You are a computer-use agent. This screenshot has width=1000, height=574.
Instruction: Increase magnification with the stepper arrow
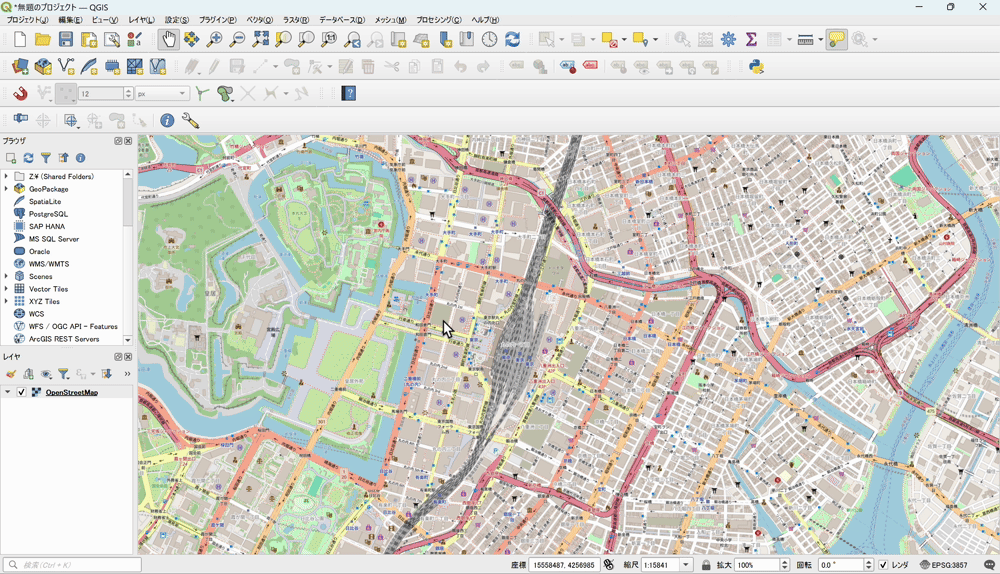click(x=784, y=562)
